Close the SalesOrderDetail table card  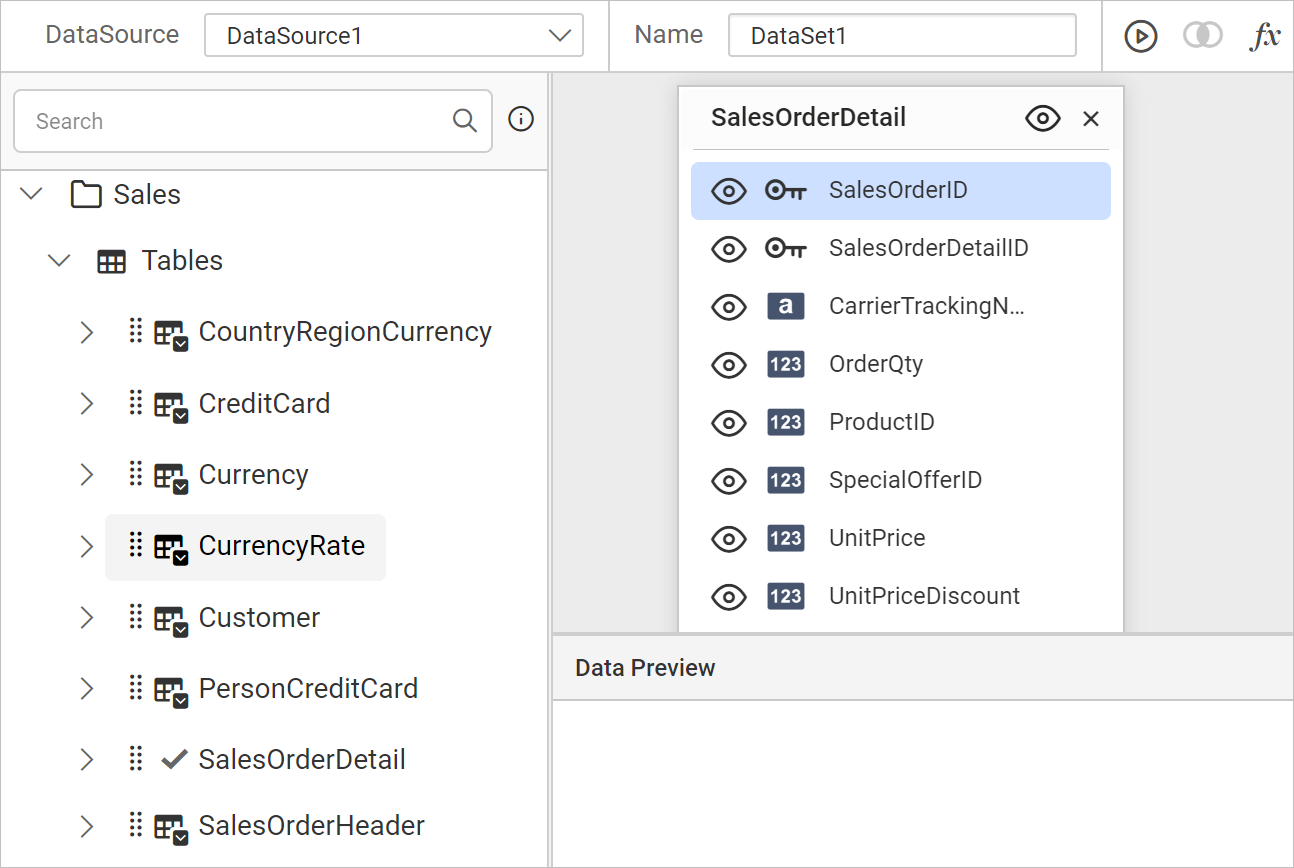pyautogui.click(x=1091, y=119)
